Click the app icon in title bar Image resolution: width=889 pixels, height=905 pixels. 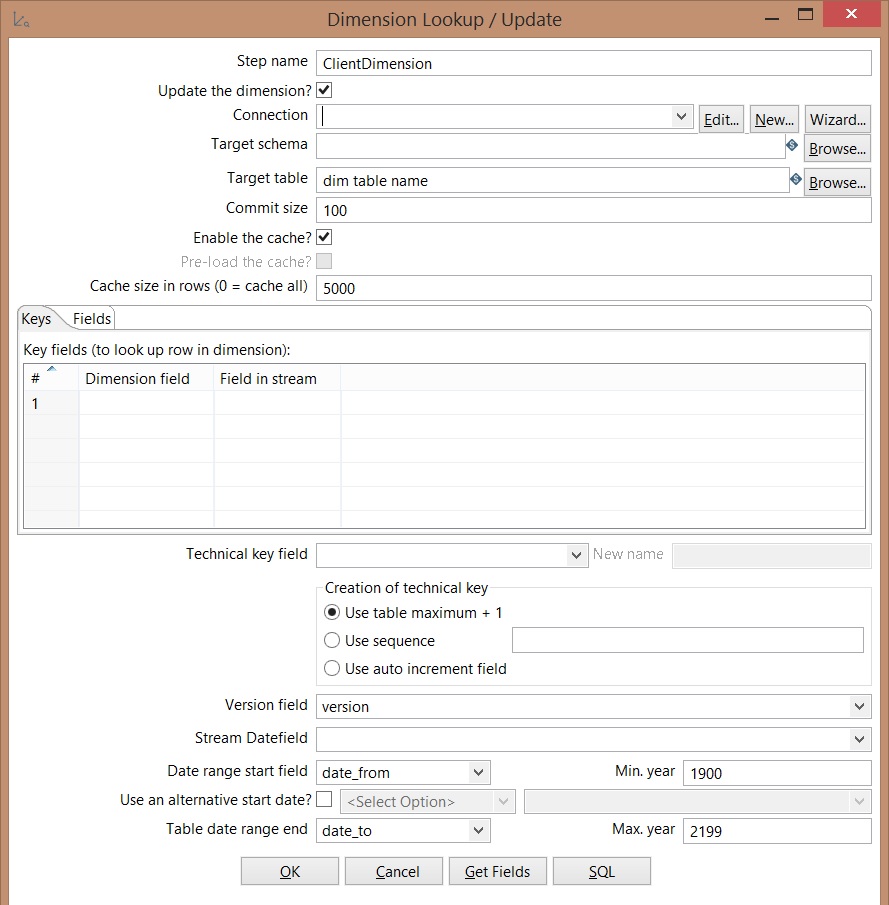click(20, 19)
